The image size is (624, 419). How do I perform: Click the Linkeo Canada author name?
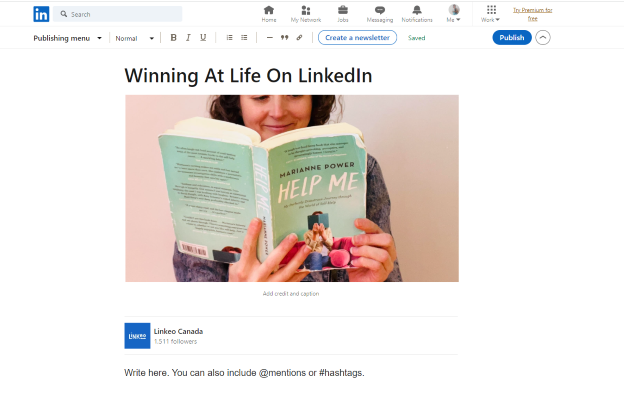178,331
